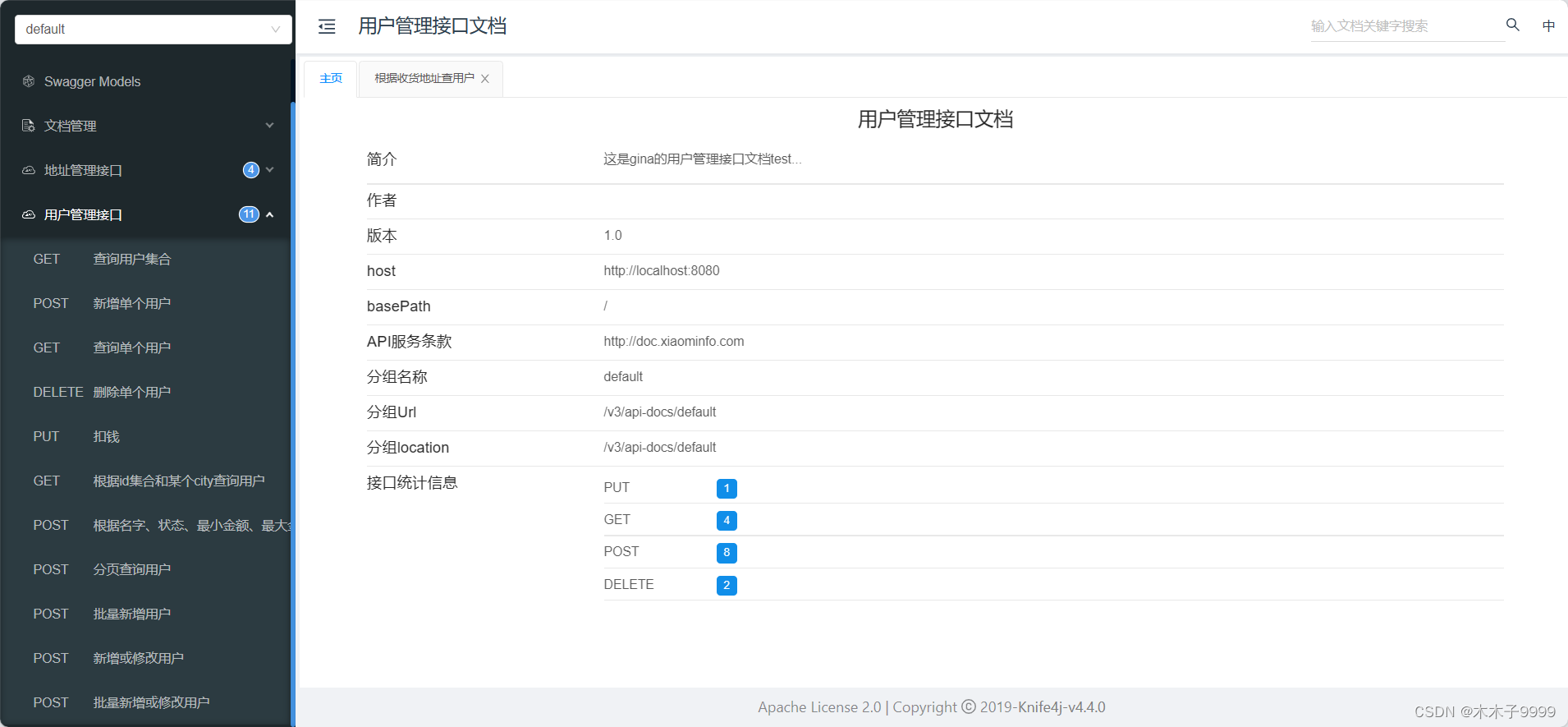The width and height of the screenshot is (1568, 727).
Task: Switch to the 主页 tab
Action: [331, 79]
